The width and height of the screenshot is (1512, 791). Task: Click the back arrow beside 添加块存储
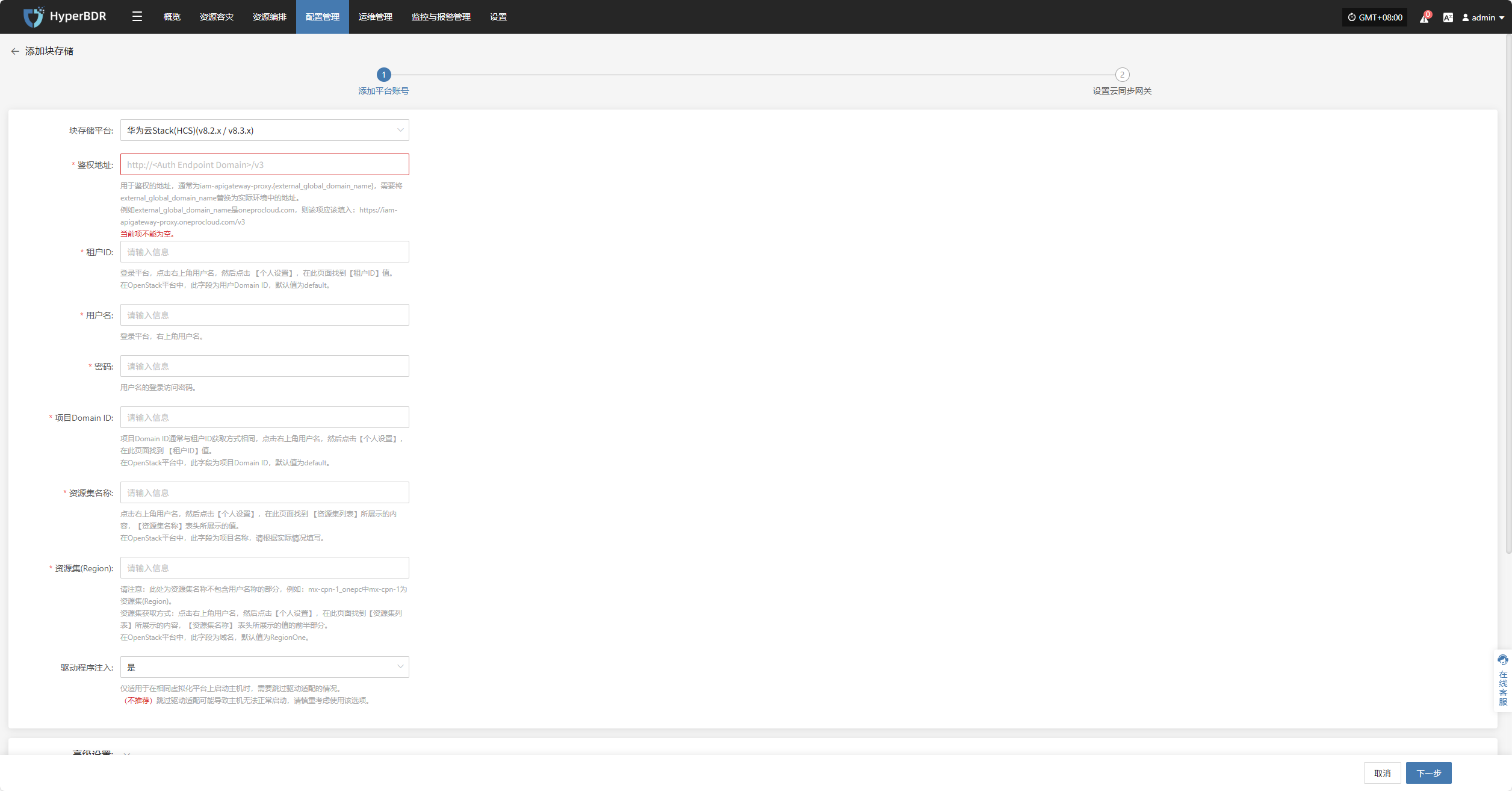[x=15, y=51]
